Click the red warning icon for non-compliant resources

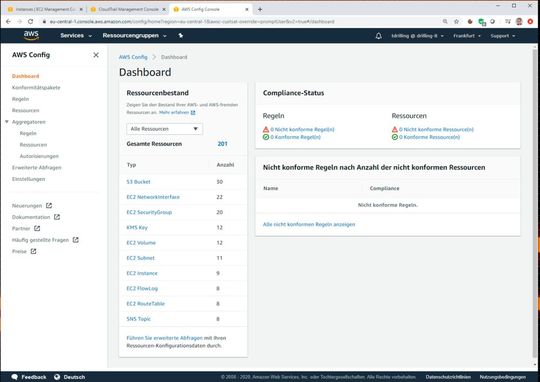click(395, 130)
